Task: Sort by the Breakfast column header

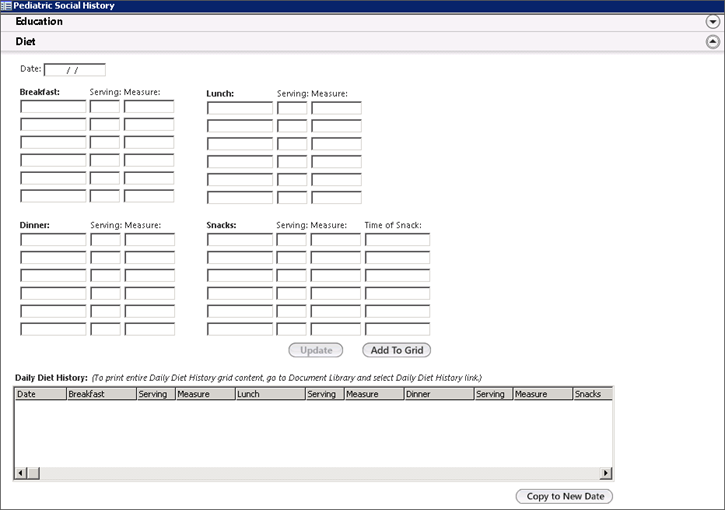Action: (x=100, y=394)
